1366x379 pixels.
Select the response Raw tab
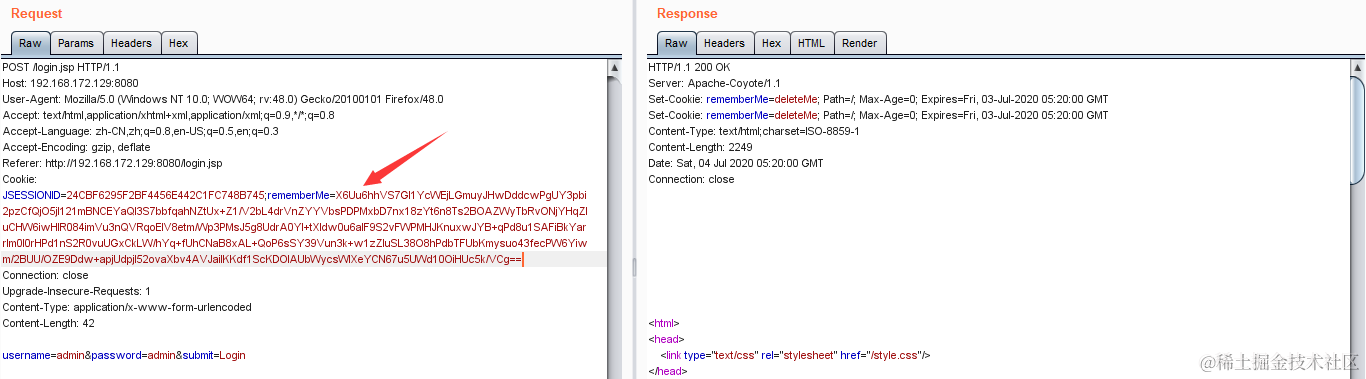coord(676,43)
